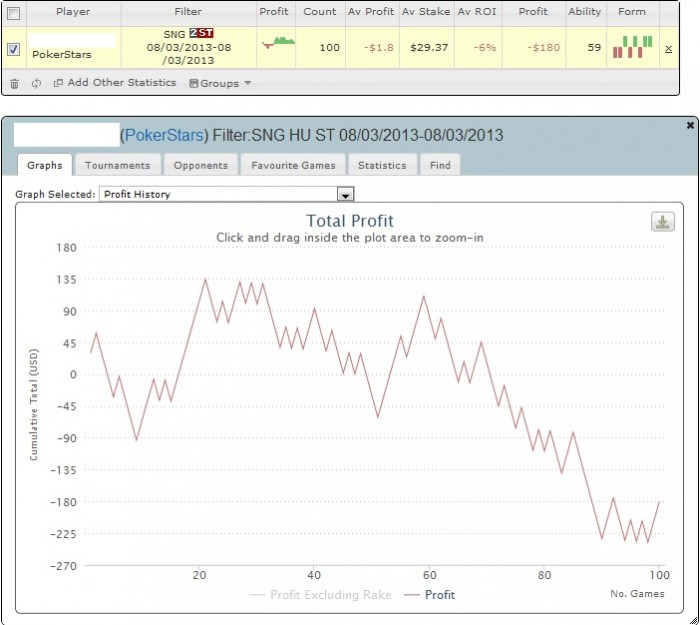The width and height of the screenshot is (700, 625).
Task: Toggle the Profit legend series
Action: (429, 595)
